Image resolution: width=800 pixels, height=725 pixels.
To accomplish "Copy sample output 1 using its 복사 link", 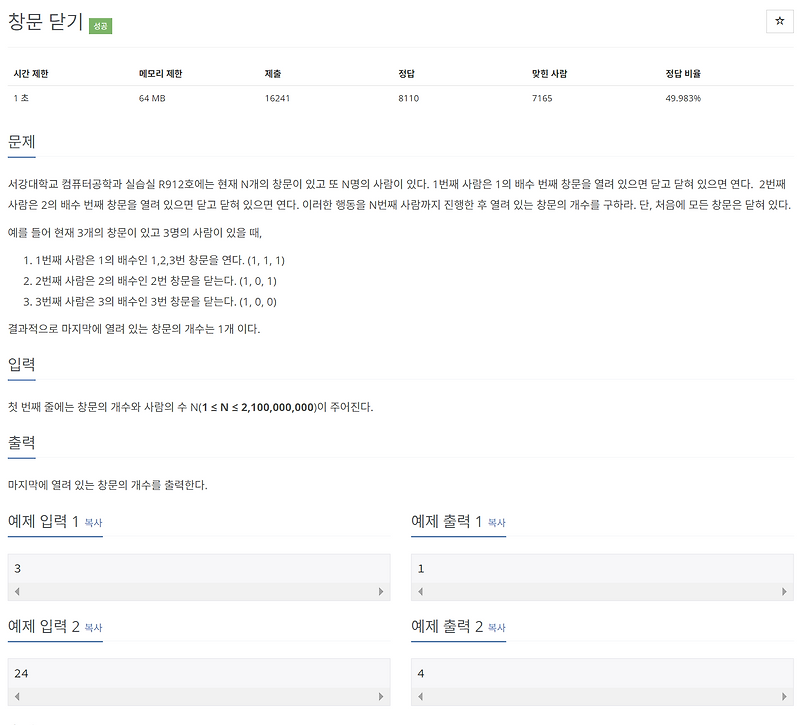I will point(497,522).
